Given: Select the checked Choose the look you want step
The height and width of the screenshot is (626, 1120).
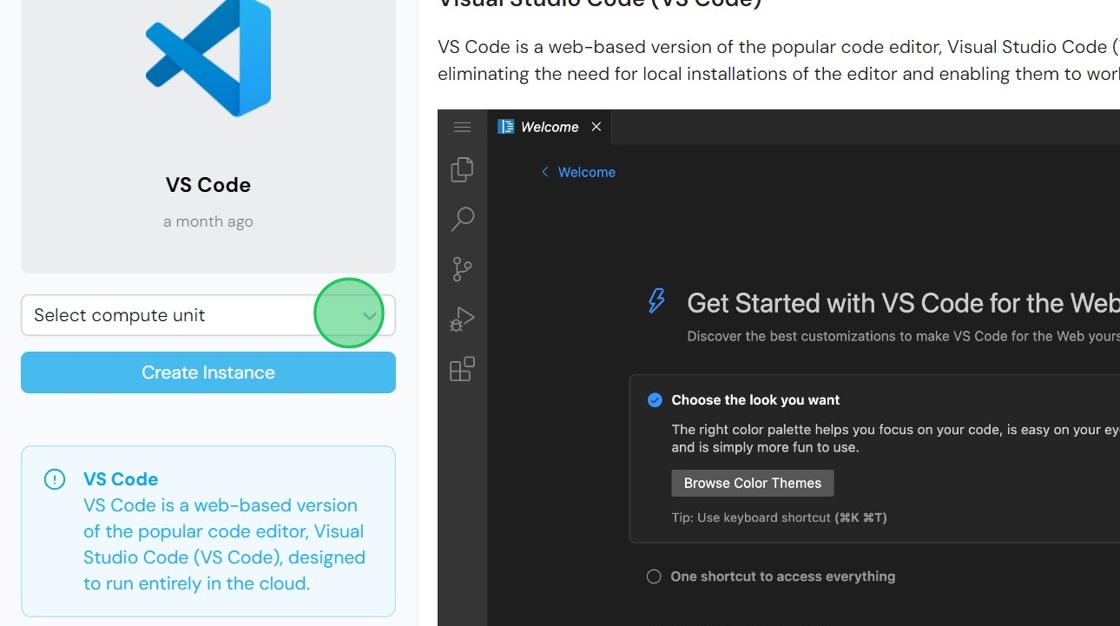Looking at the screenshot, I should [x=755, y=400].
